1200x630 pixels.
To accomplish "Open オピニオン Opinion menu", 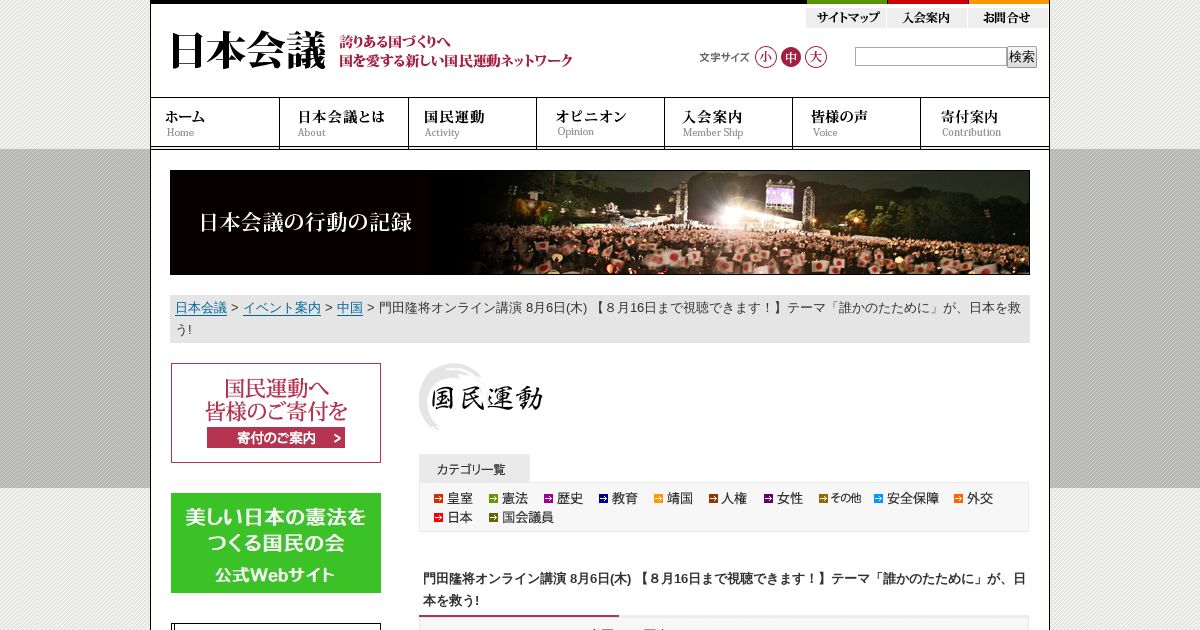I will (600, 123).
